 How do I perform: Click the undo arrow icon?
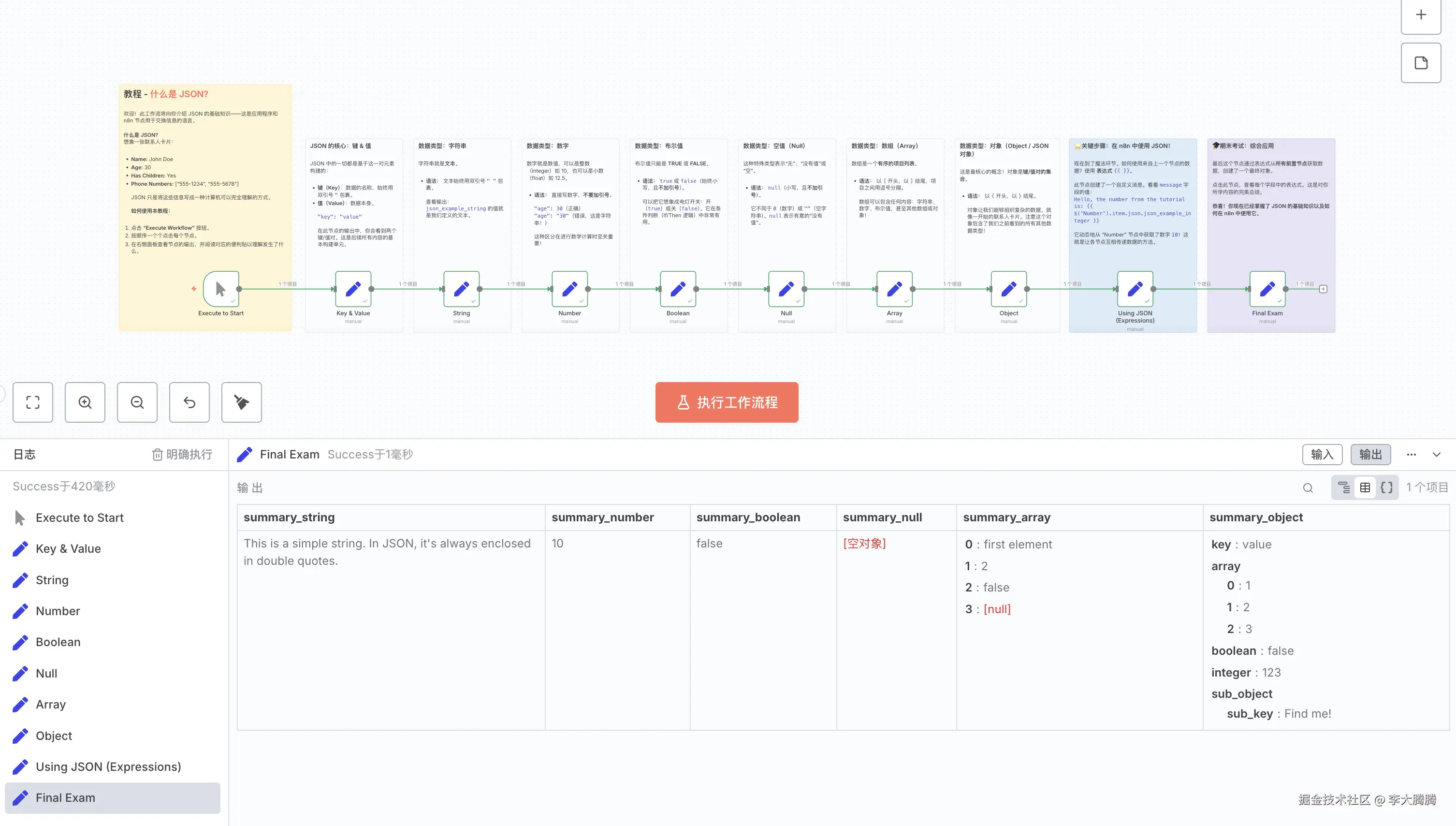pos(189,402)
